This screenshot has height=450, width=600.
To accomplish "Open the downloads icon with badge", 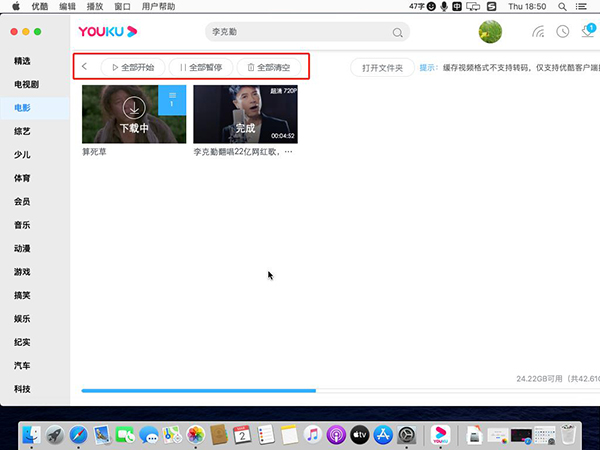I will coord(588,32).
